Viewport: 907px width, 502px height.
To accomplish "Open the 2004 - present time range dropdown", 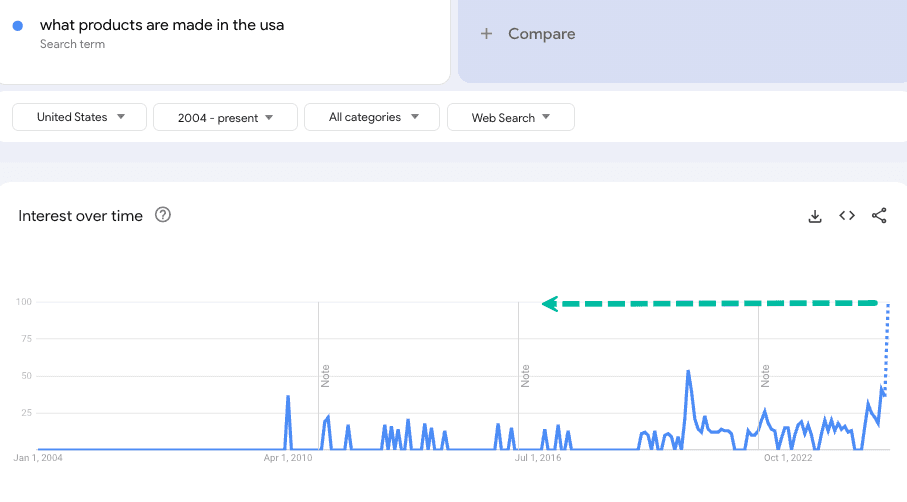I will pyautogui.click(x=225, y=117).
